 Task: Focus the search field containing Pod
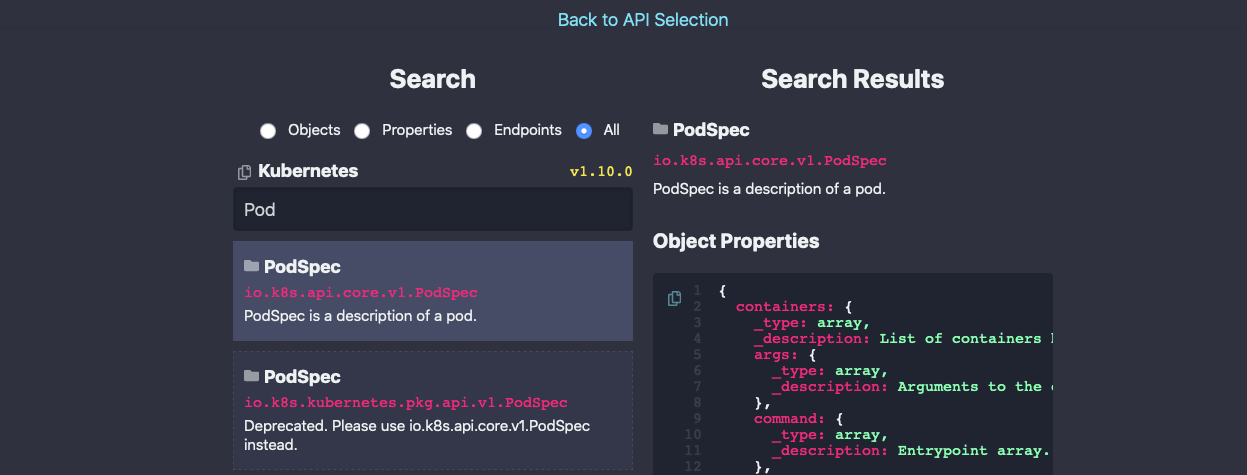coord(432,210)
